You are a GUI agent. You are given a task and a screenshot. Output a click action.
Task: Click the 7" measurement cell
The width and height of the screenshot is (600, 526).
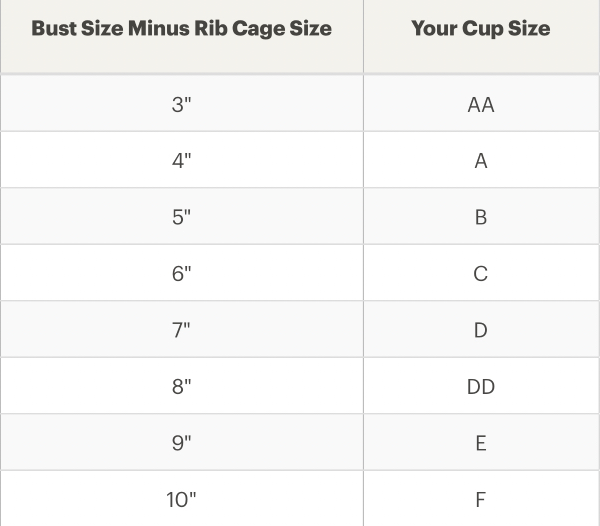(181, 329)
